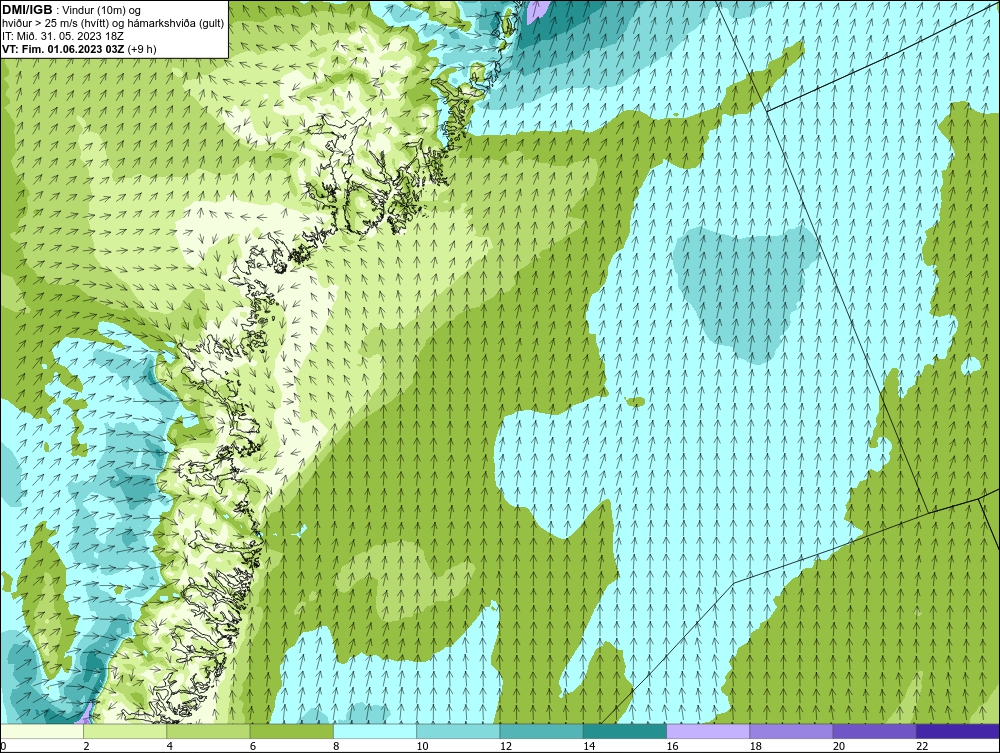Click the "IT: Mið. 31. 05. 2023 18Z" line
Screen dimensions: 1000x753
click(63, 36)
